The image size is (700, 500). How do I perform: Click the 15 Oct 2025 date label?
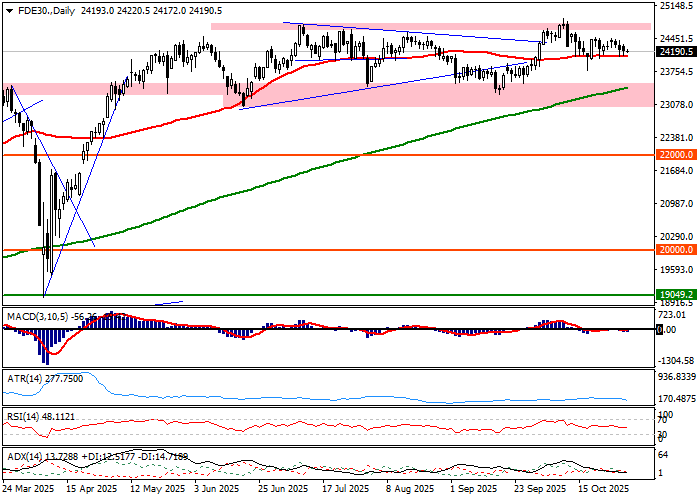click(x=601, y=490)
